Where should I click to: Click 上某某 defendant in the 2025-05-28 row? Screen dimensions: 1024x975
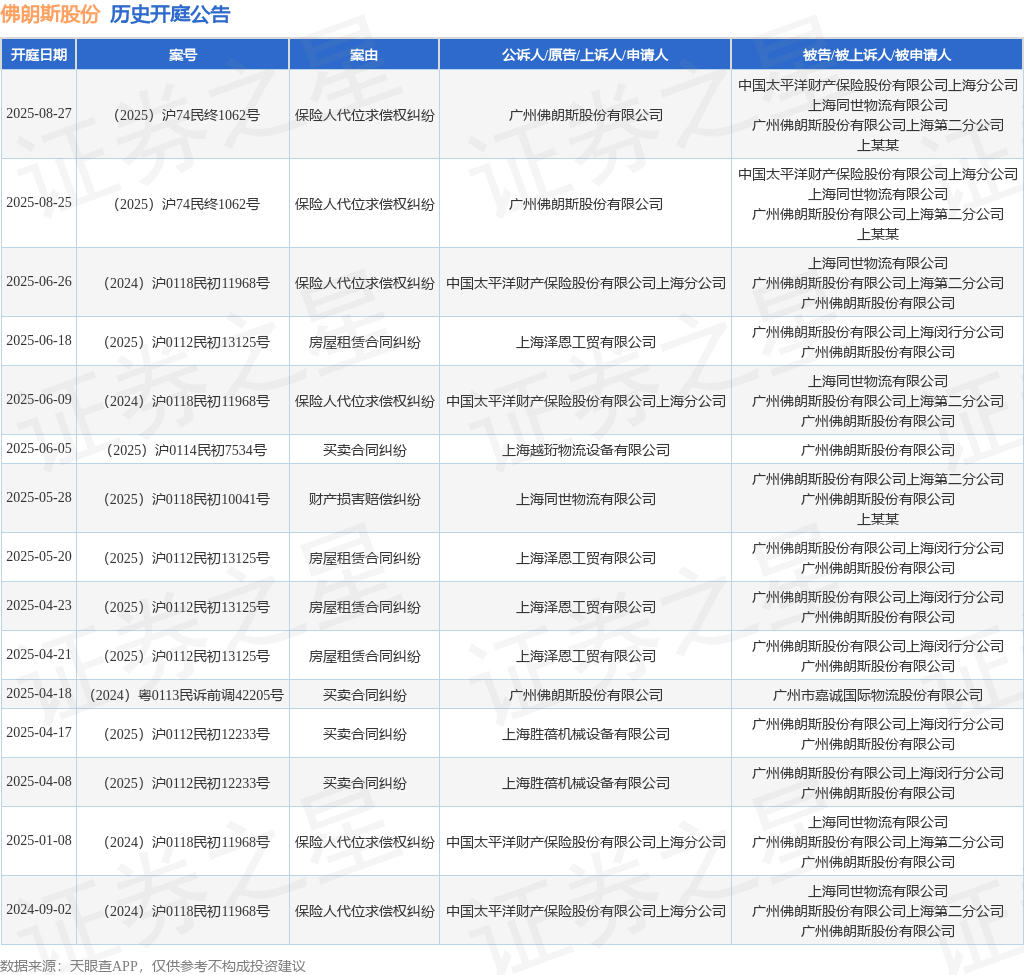click(x=878, y=519)
